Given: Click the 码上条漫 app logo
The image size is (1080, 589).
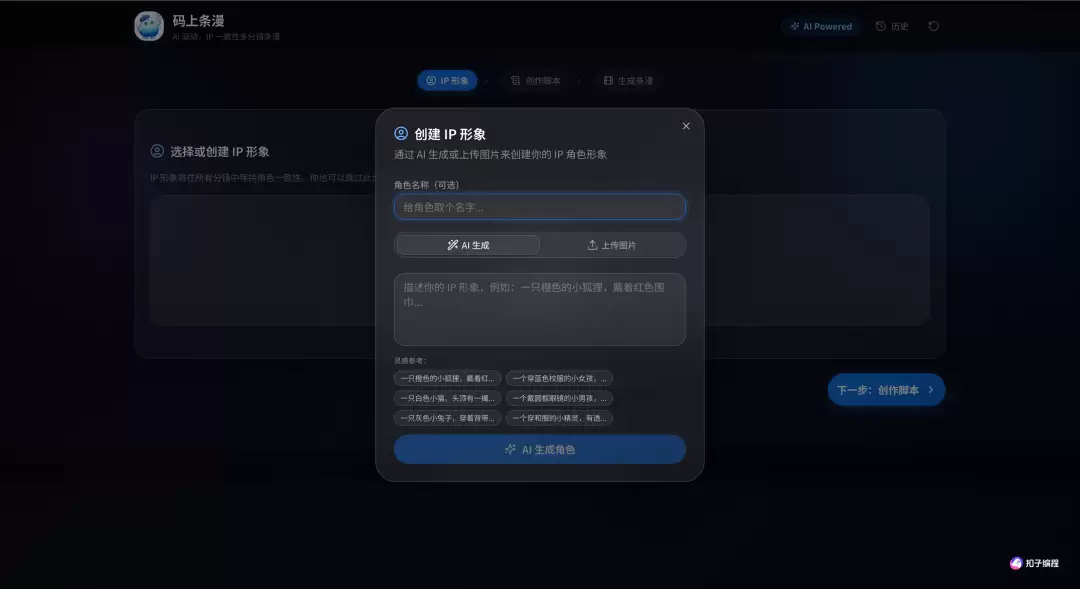Looking at the screenshot, I should 149,26.
